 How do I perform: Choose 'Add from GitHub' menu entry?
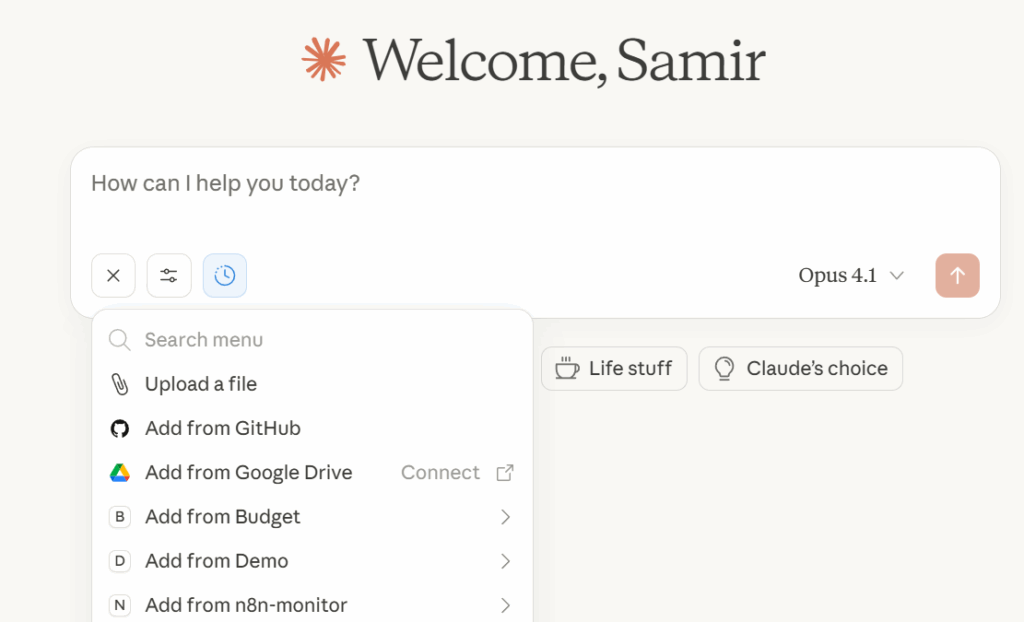[x=312, y=429]
